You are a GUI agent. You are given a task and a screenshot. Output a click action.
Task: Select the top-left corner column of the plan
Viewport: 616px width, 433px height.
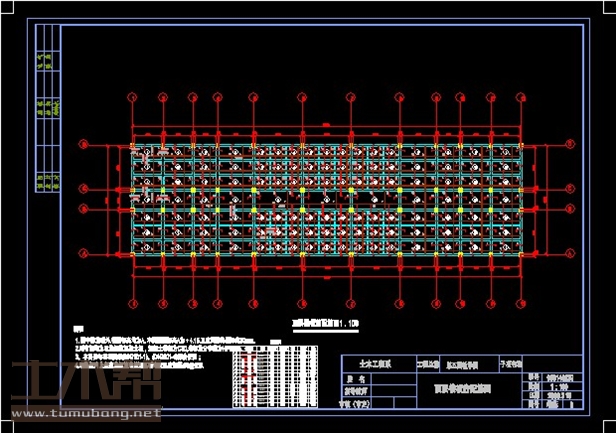pos(132,146)
